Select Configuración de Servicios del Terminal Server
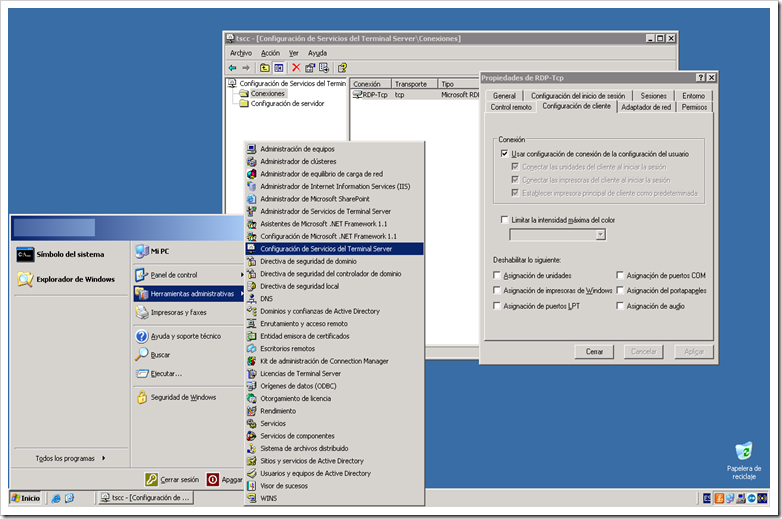Image resolution: width=782 pixels, height=519 pixels. [x=334, y=249]
